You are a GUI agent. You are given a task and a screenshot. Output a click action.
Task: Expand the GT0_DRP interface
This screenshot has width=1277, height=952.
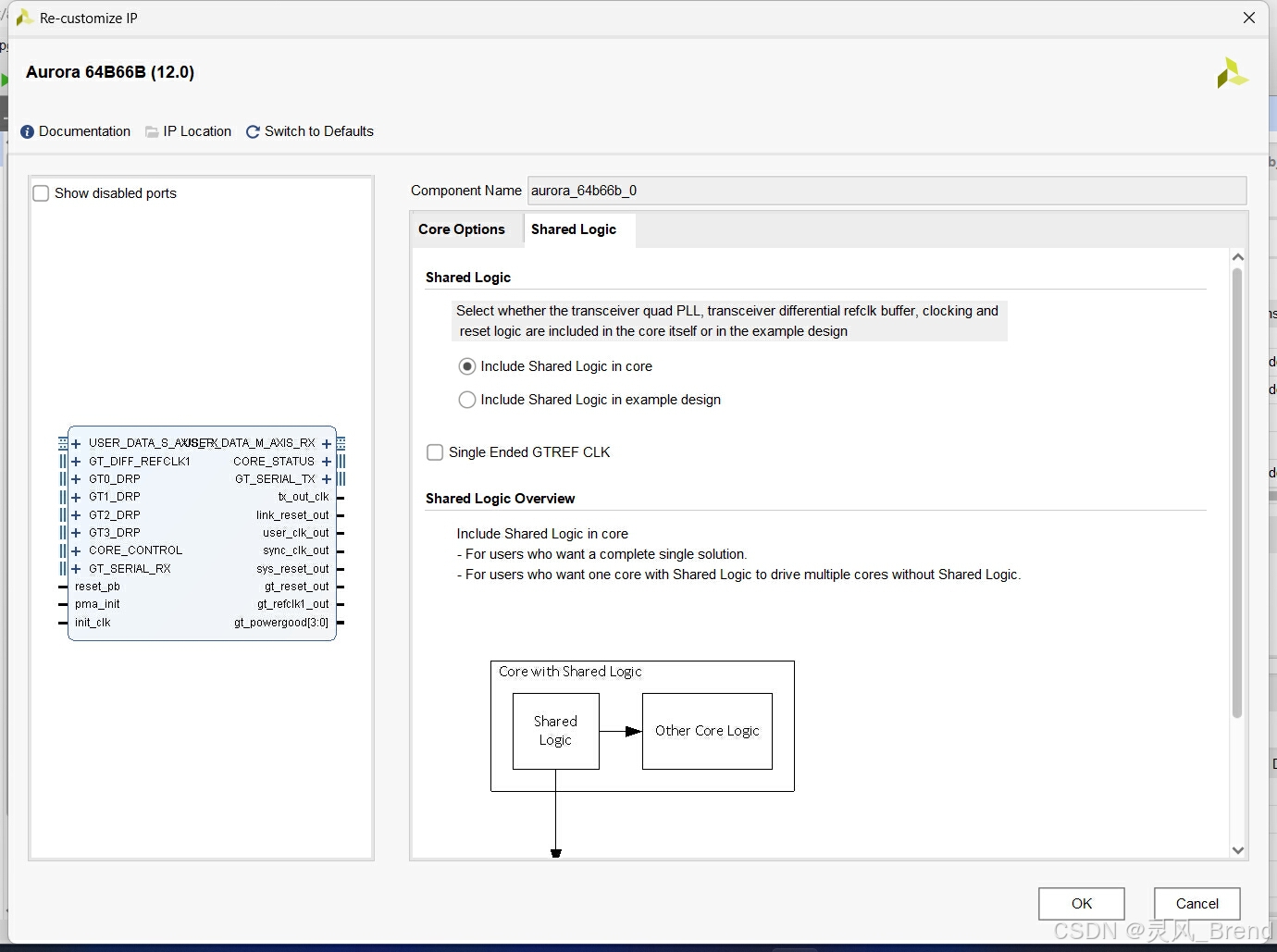tap(76, 479)
